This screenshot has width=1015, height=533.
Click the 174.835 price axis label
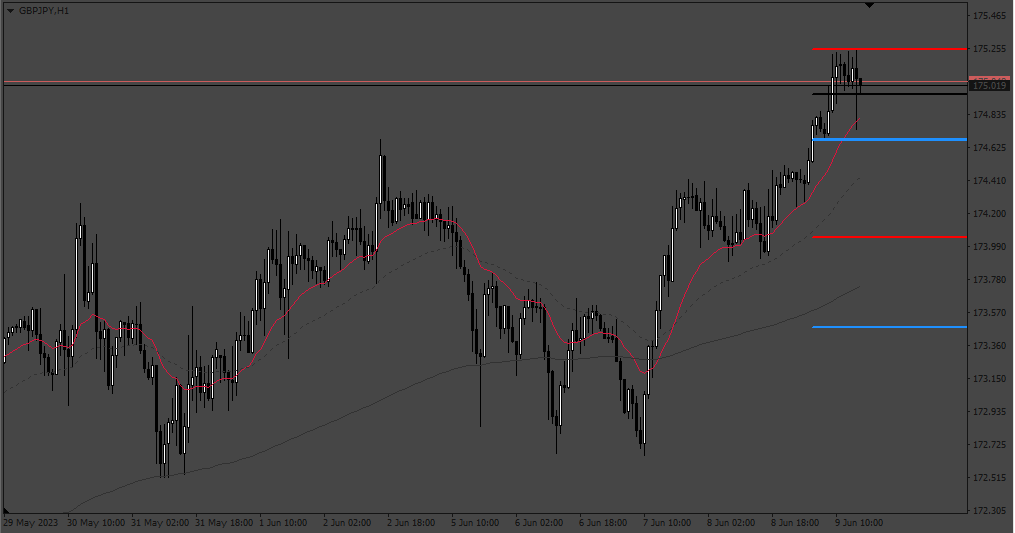[x=990, y=115]
